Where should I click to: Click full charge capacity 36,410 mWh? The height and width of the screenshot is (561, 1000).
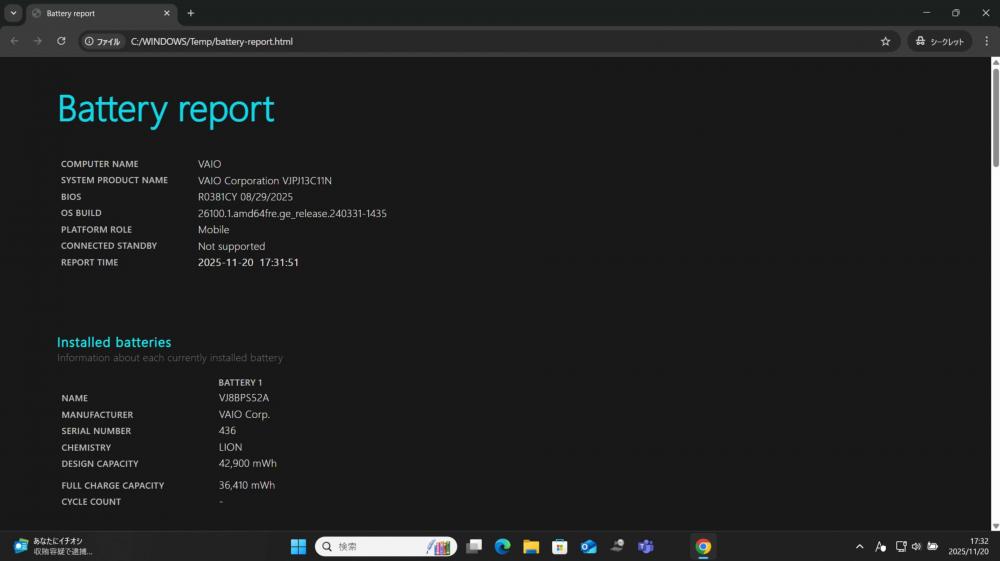[x=247, y=485]
